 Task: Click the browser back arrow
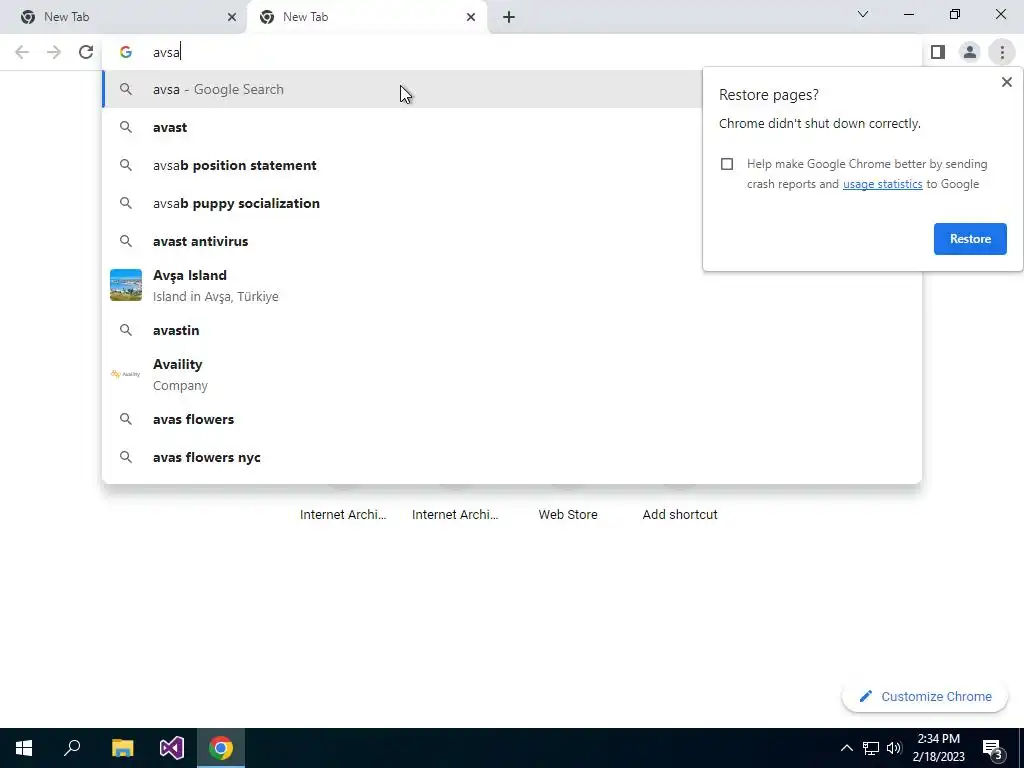(x=22, y=52)
